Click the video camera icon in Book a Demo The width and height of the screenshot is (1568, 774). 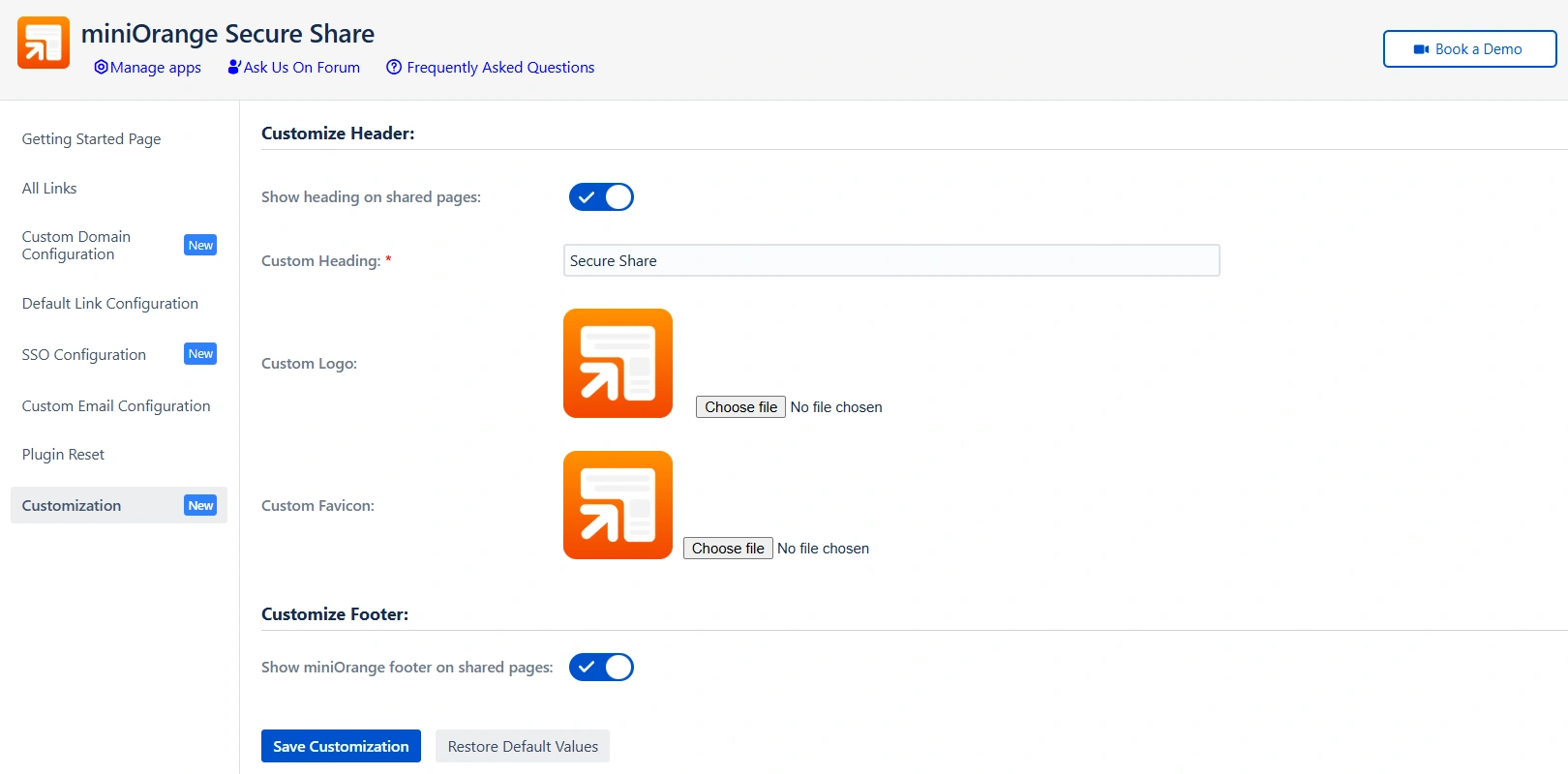click(1421, 49)
